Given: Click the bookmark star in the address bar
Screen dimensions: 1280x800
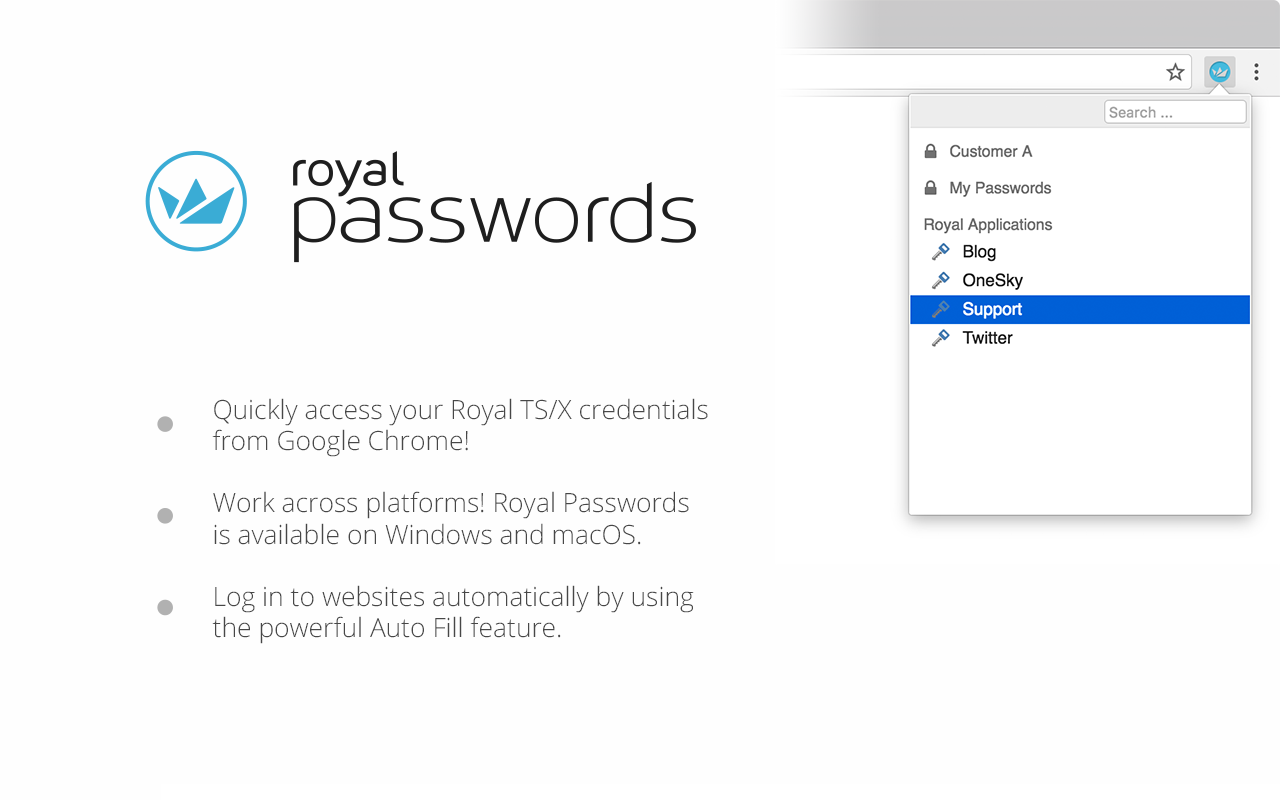Looking at the screenshot, I should click(x=1175, y=71).
